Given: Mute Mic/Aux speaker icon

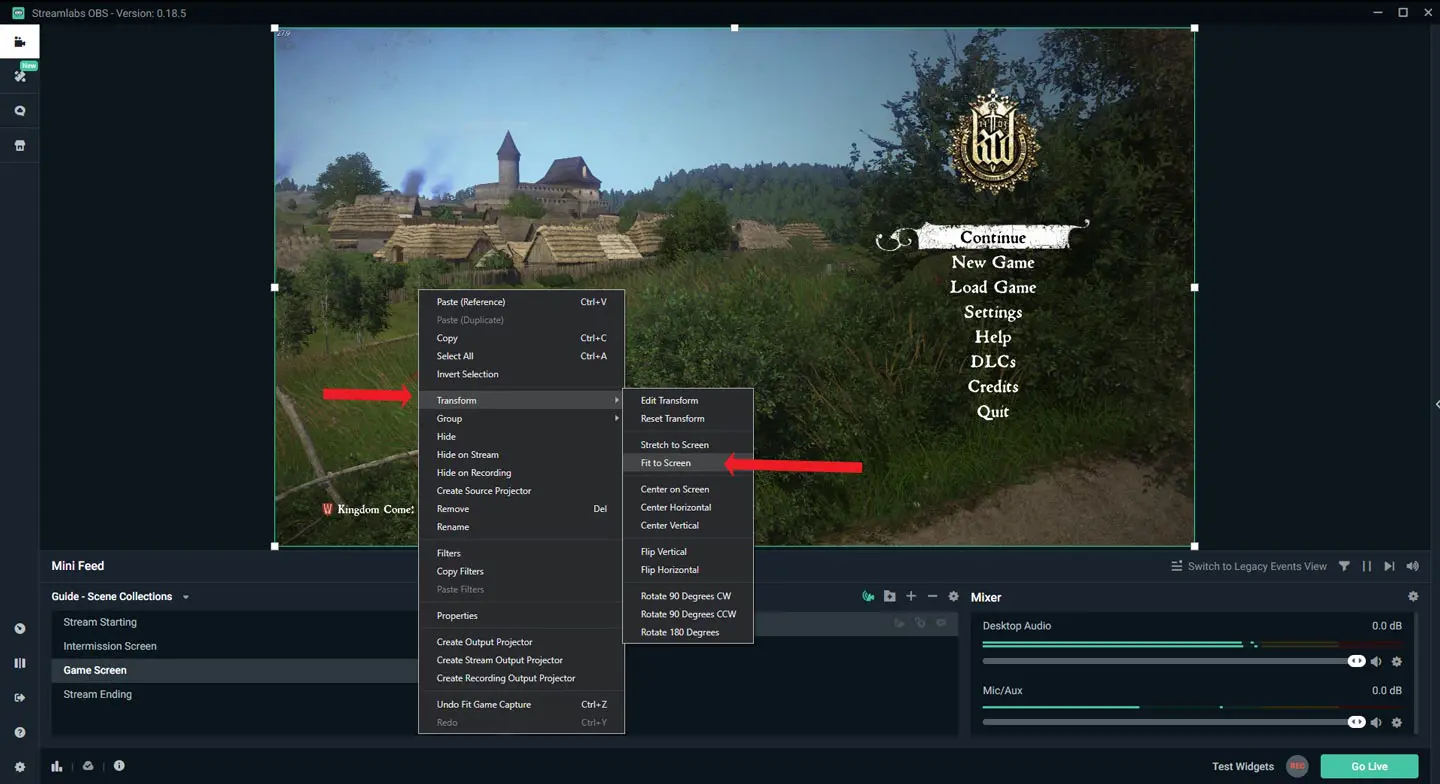Looking at the screenshot, I should click(x=1376, y=722).
